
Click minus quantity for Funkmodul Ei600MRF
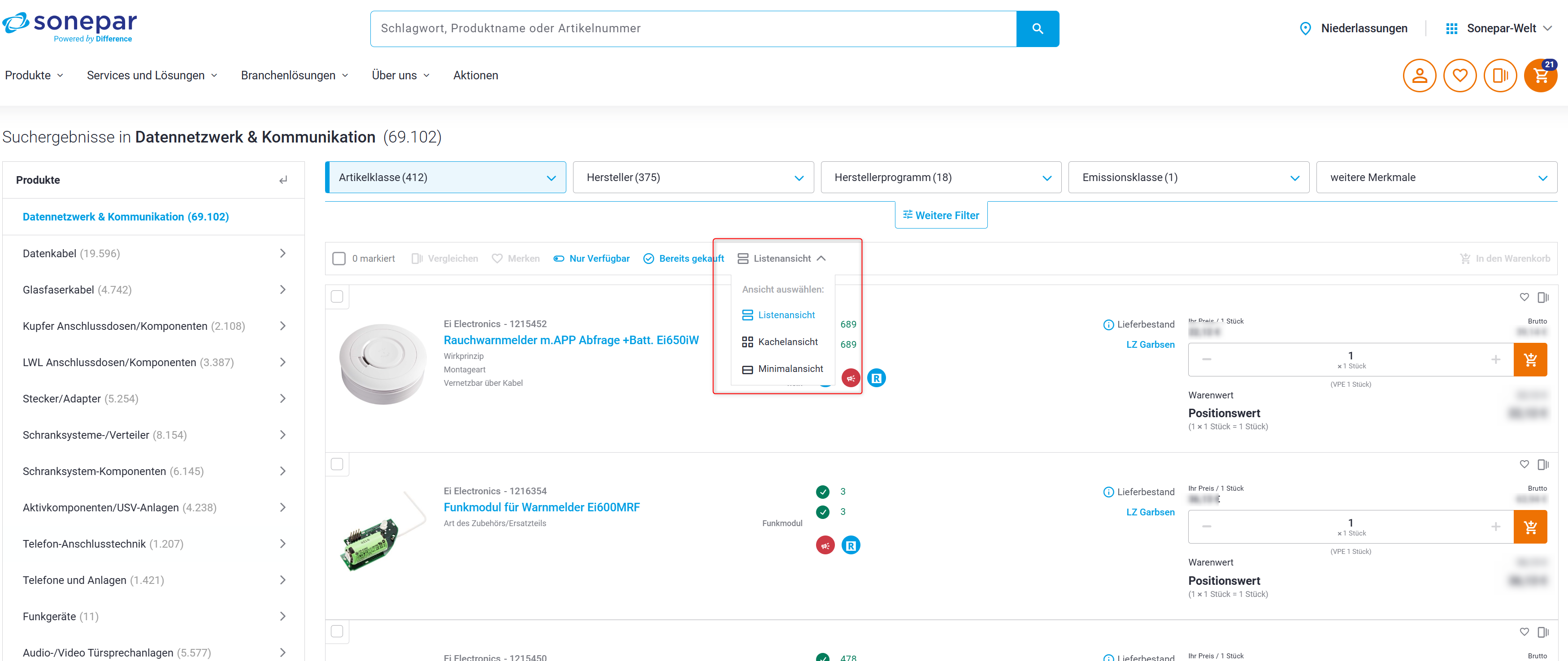[x=1207, y=527]
